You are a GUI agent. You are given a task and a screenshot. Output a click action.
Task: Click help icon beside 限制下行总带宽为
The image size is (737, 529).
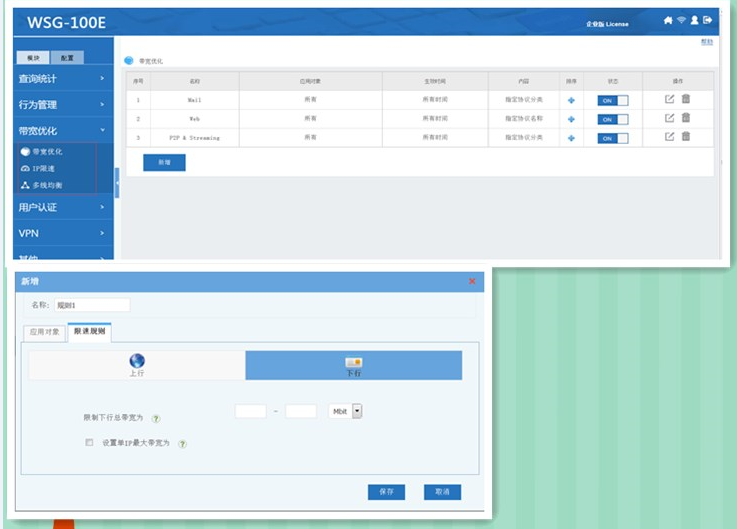pos(156,419)
